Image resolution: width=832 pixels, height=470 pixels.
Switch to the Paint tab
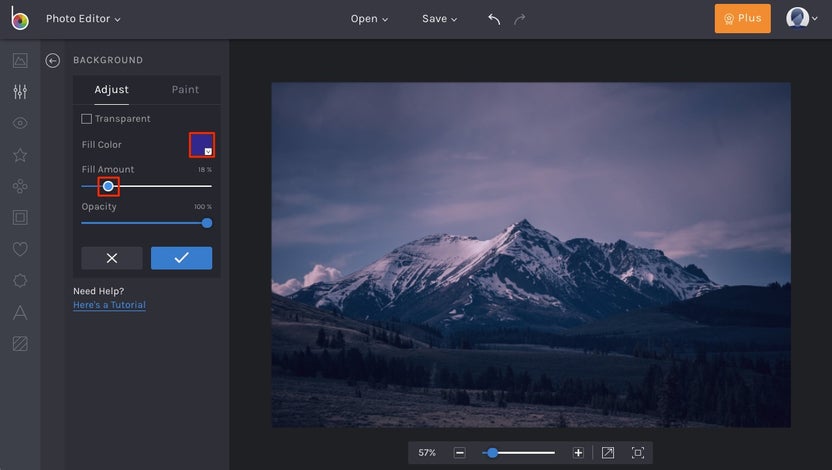185,90
